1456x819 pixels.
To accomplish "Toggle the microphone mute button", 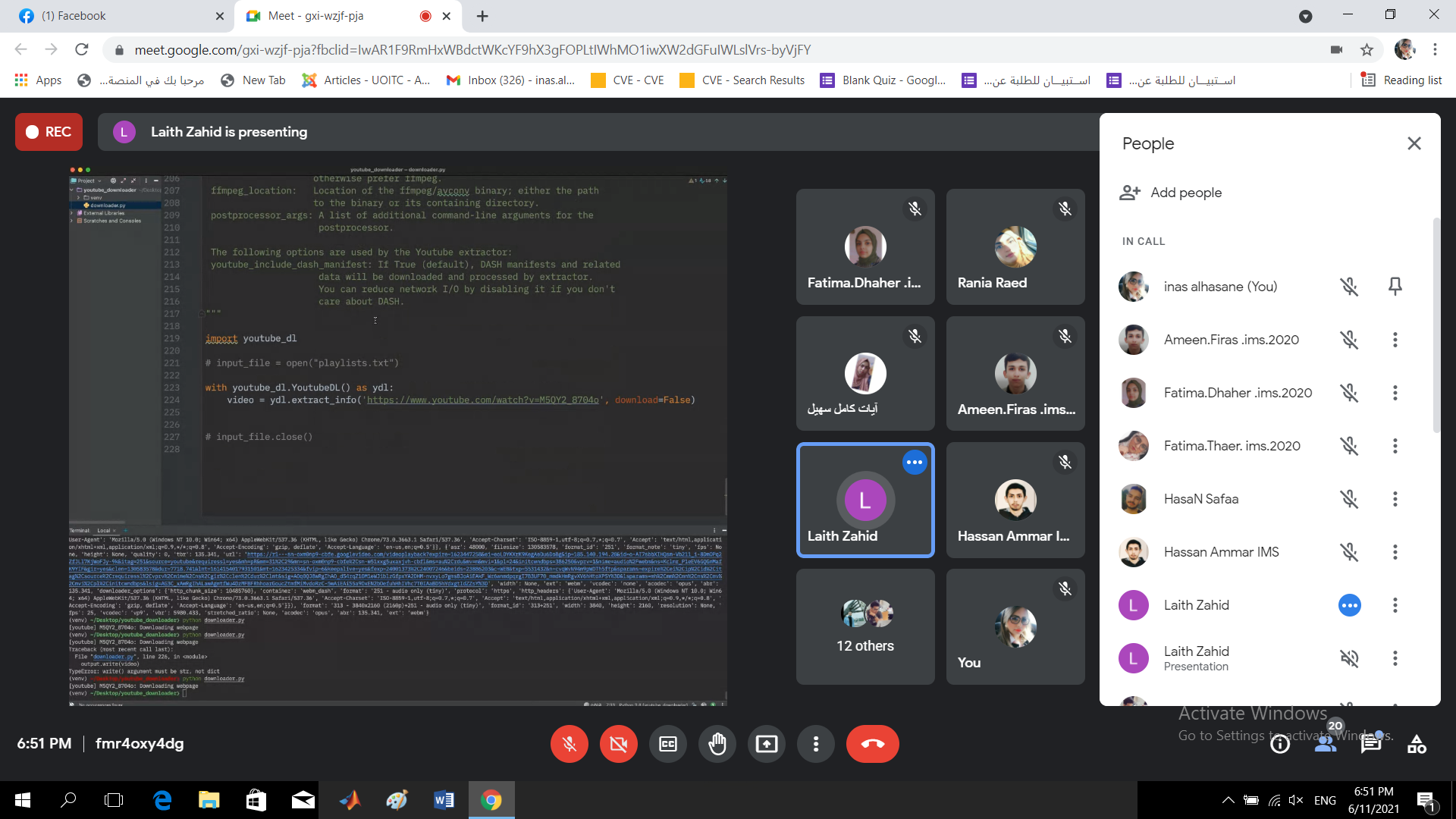I will [569, 744].
